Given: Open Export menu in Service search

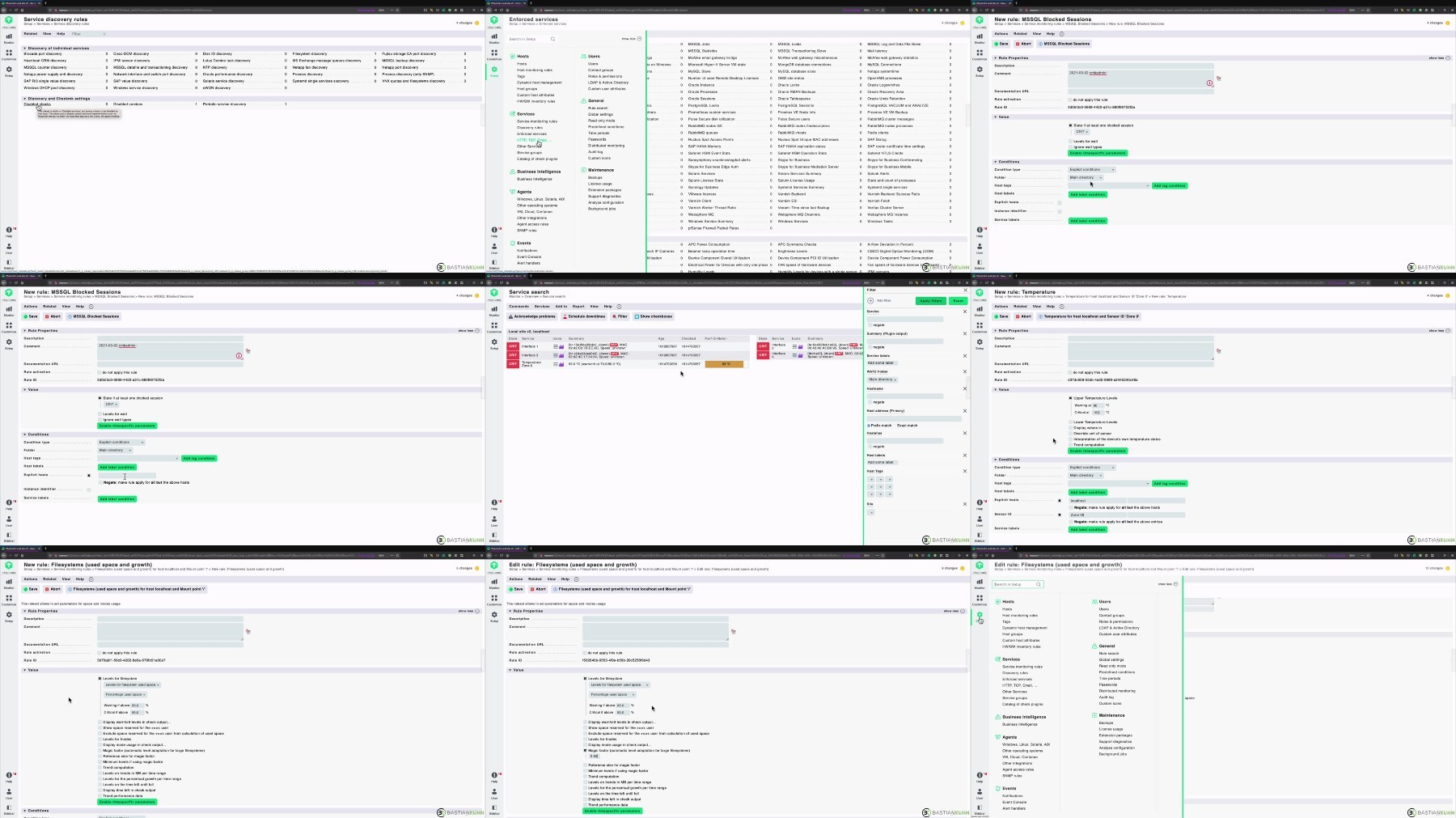Looking at the screenshot, I should pos(578,307).
